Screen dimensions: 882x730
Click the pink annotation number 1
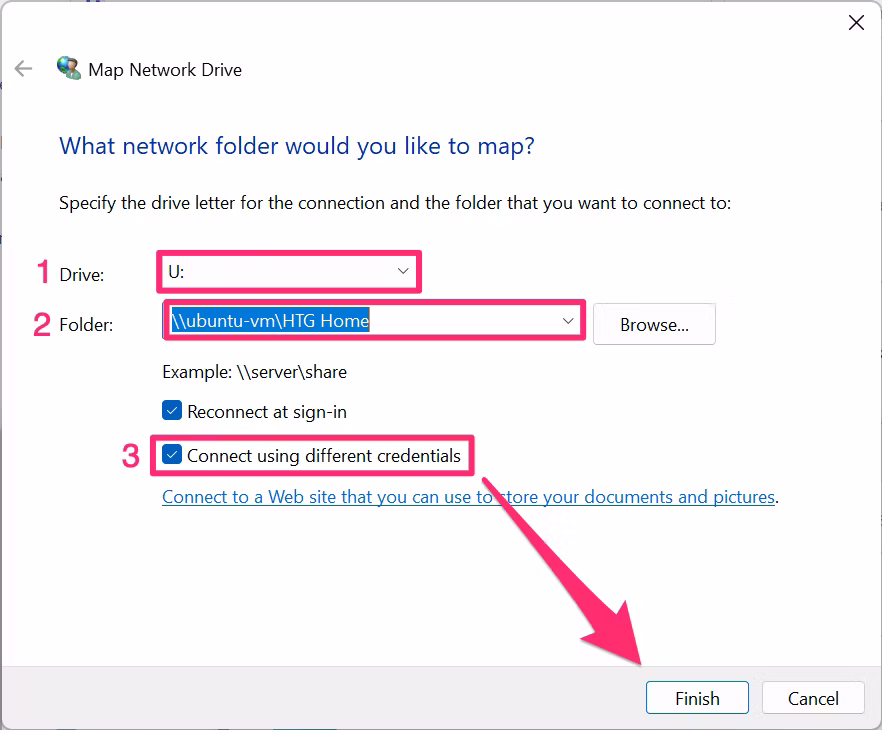(x=43, y=272)
